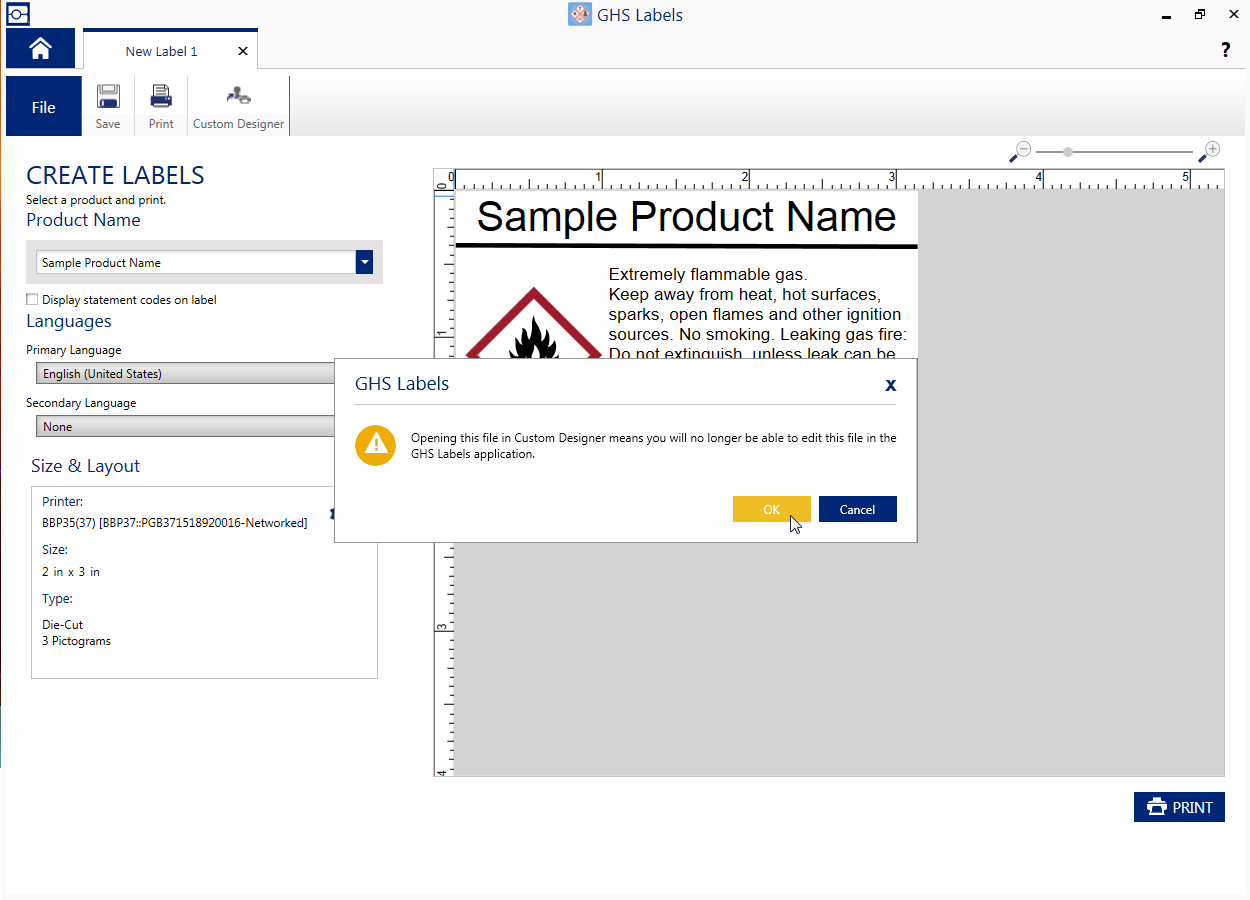Image resolution: width=1250 pixels, height=900 pixels.
Task: Close the GHS Labels dialog with X
Action: point(890,384)
